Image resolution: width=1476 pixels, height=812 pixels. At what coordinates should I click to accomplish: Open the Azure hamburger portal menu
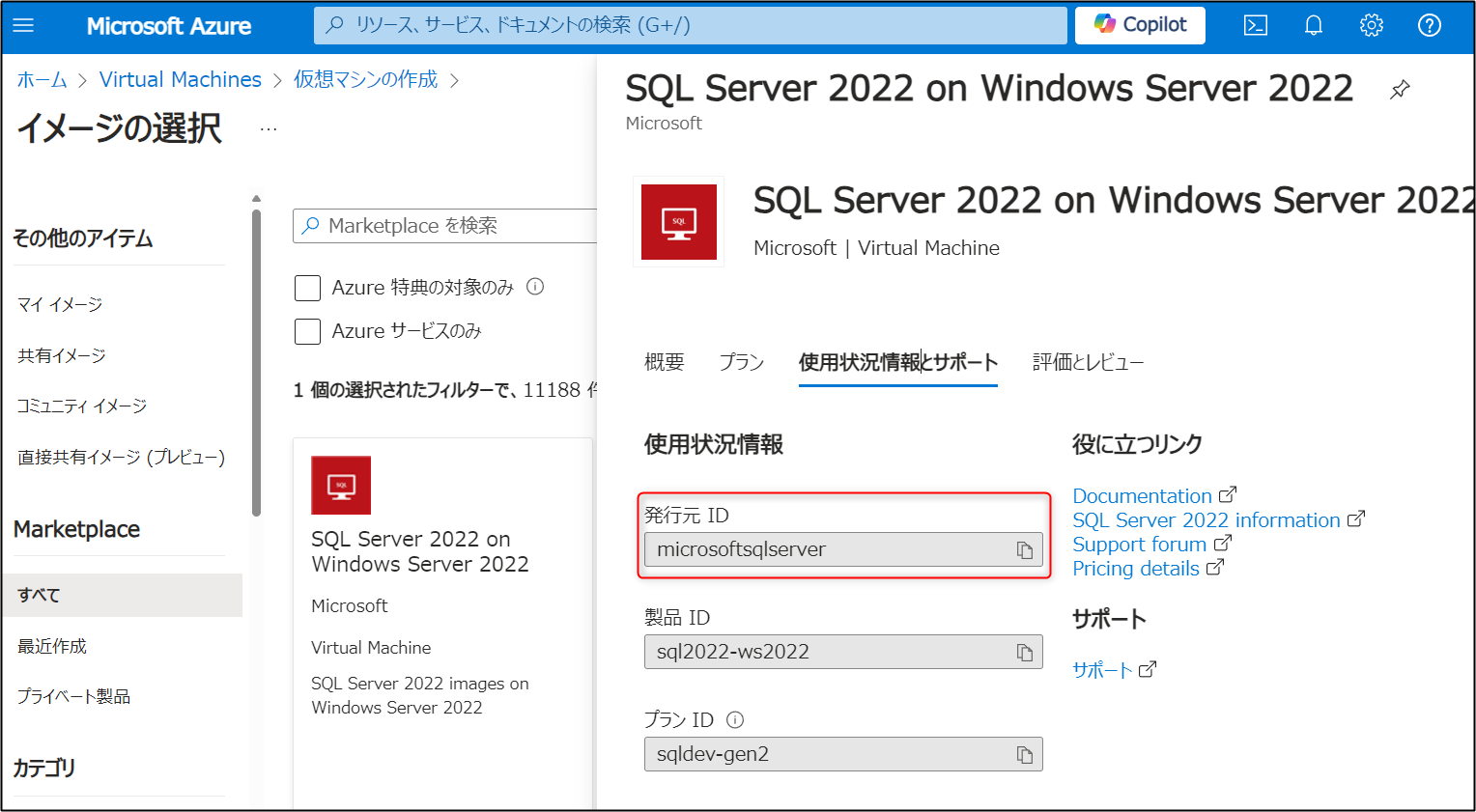tap(23, 25)
